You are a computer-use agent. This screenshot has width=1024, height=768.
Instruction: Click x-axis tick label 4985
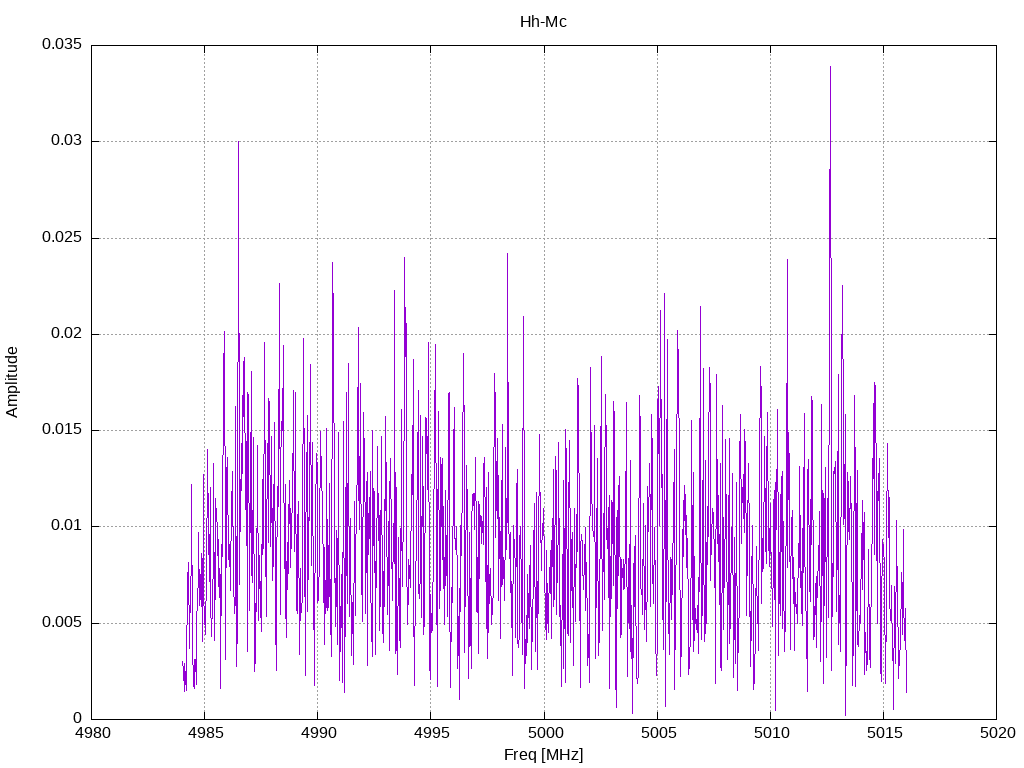coord(204,733)
